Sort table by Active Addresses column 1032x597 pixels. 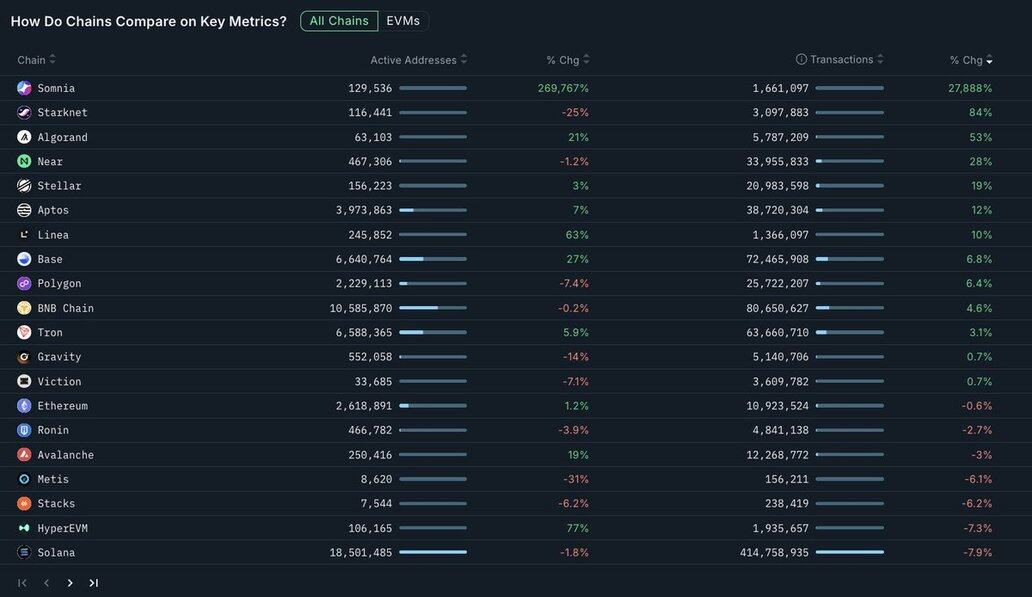click(x=419, y=60)
